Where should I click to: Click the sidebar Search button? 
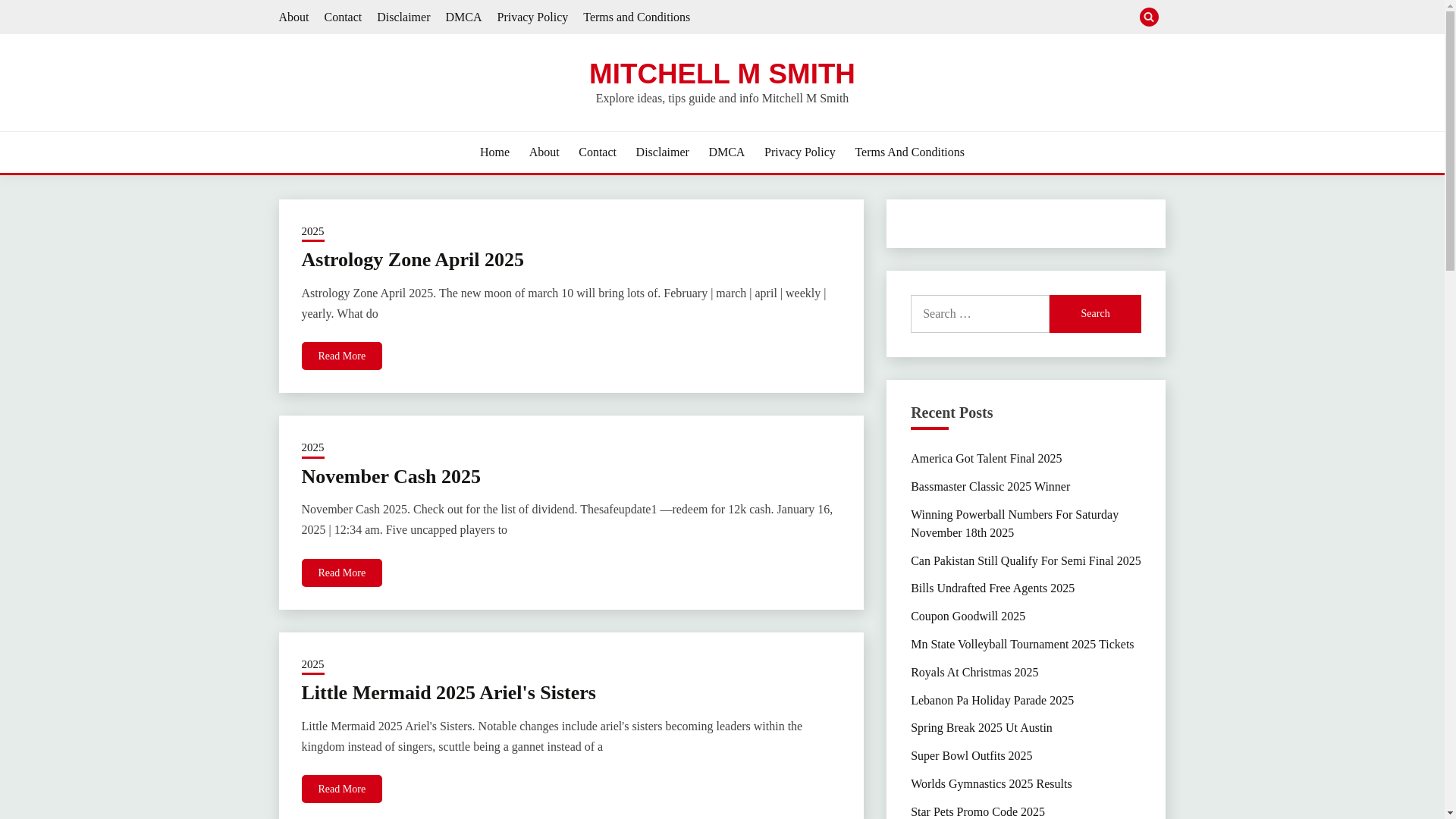(1095, 314)
